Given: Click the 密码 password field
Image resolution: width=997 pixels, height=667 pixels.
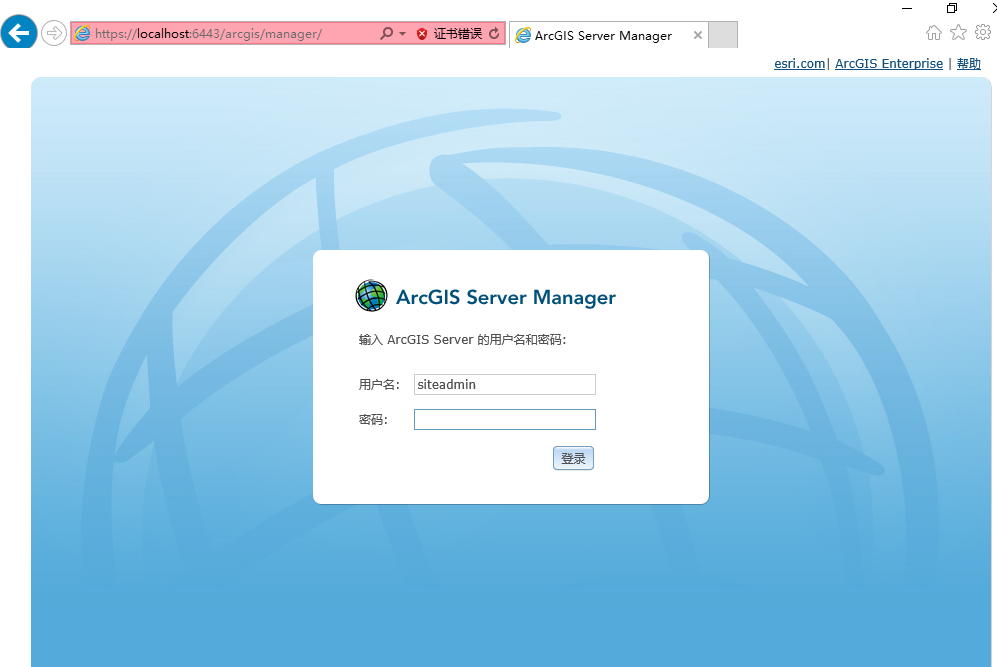Looking at the screenshot, I should pyautogui.click(x=505, y=420).
